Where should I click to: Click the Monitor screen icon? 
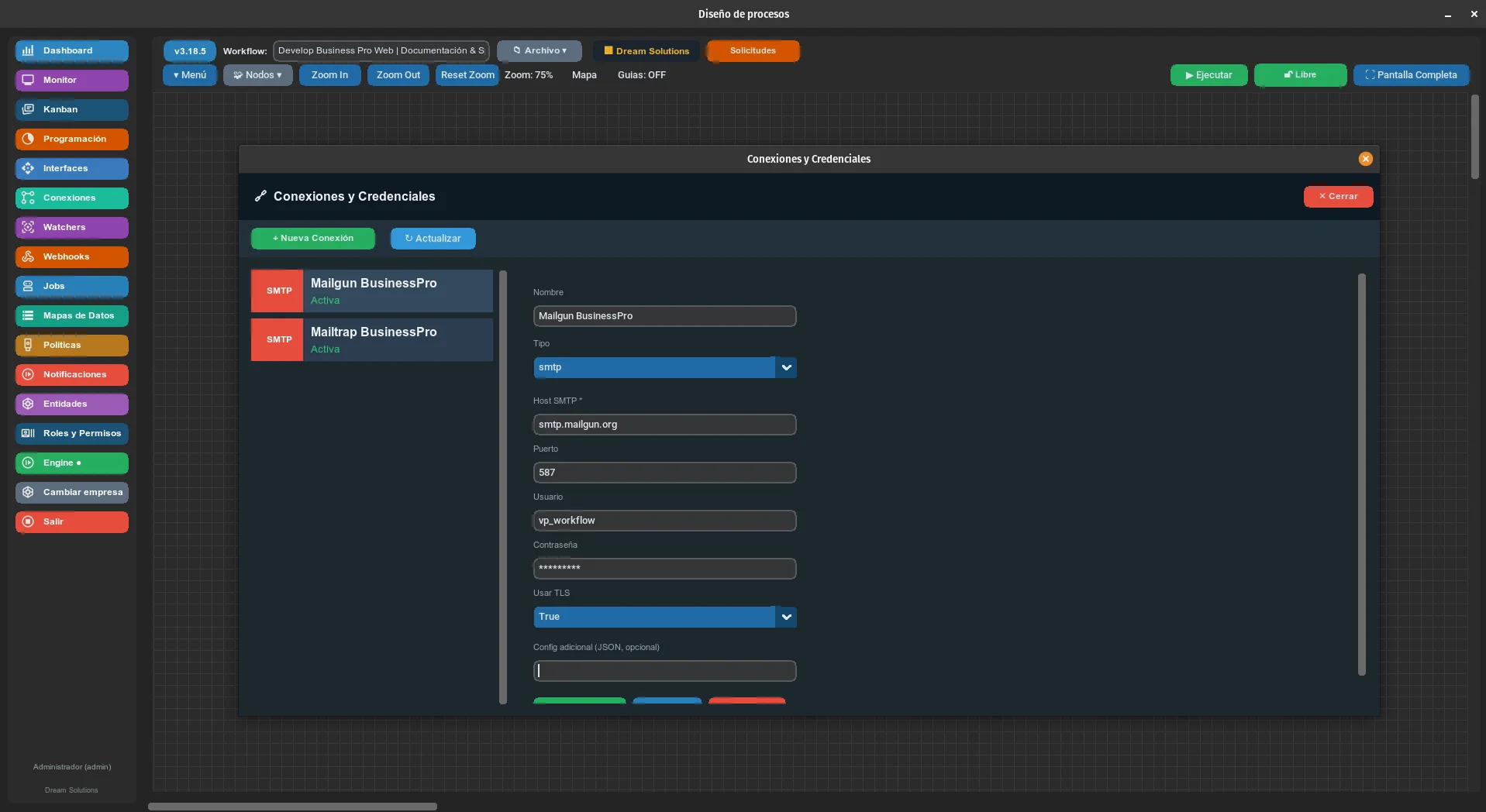[28, 80]
